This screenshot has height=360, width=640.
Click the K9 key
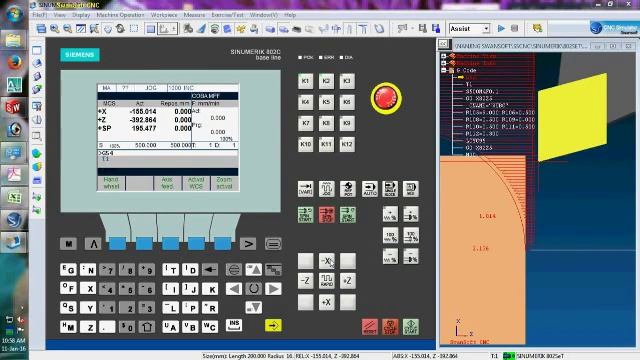pyautogui.click(x=347, y=123)
